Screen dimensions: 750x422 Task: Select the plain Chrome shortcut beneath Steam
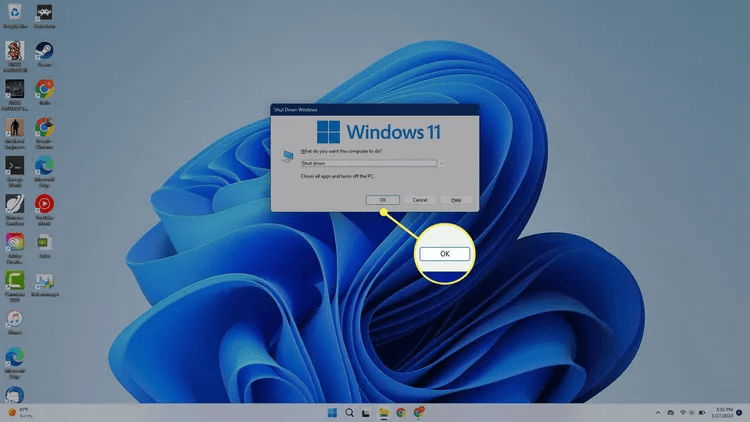pyautogui.click(x=44, y=92)
